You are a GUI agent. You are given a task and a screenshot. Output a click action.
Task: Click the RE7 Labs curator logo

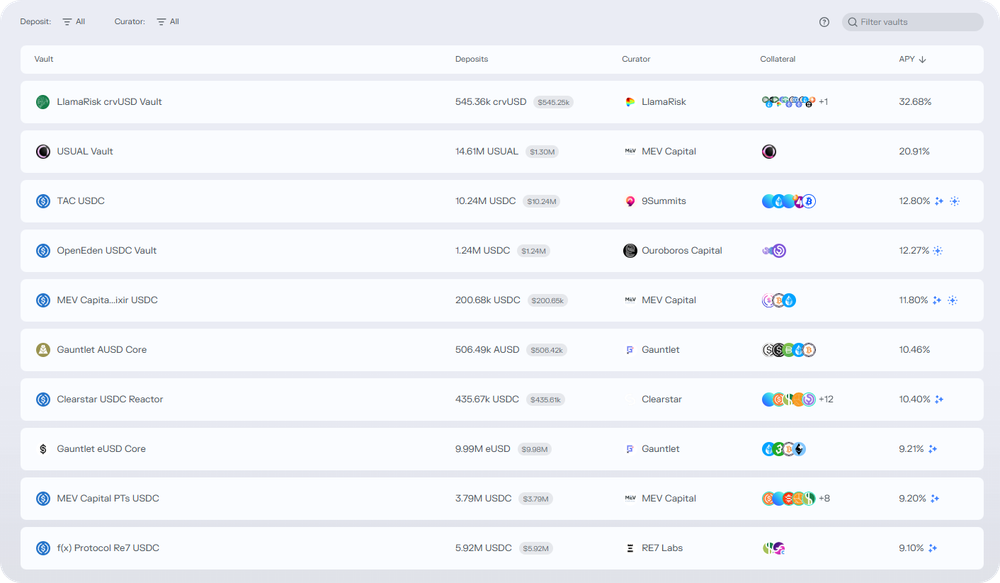coord(630,548)
